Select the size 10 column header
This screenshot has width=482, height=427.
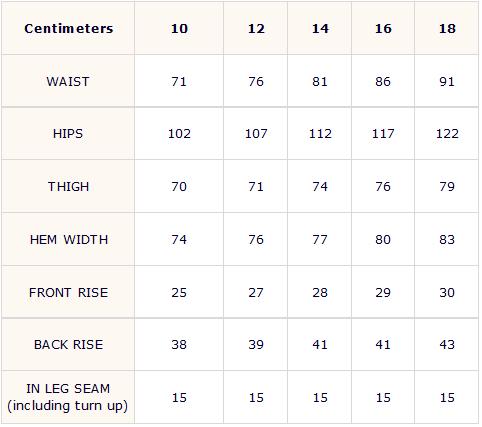click(179, 29)
